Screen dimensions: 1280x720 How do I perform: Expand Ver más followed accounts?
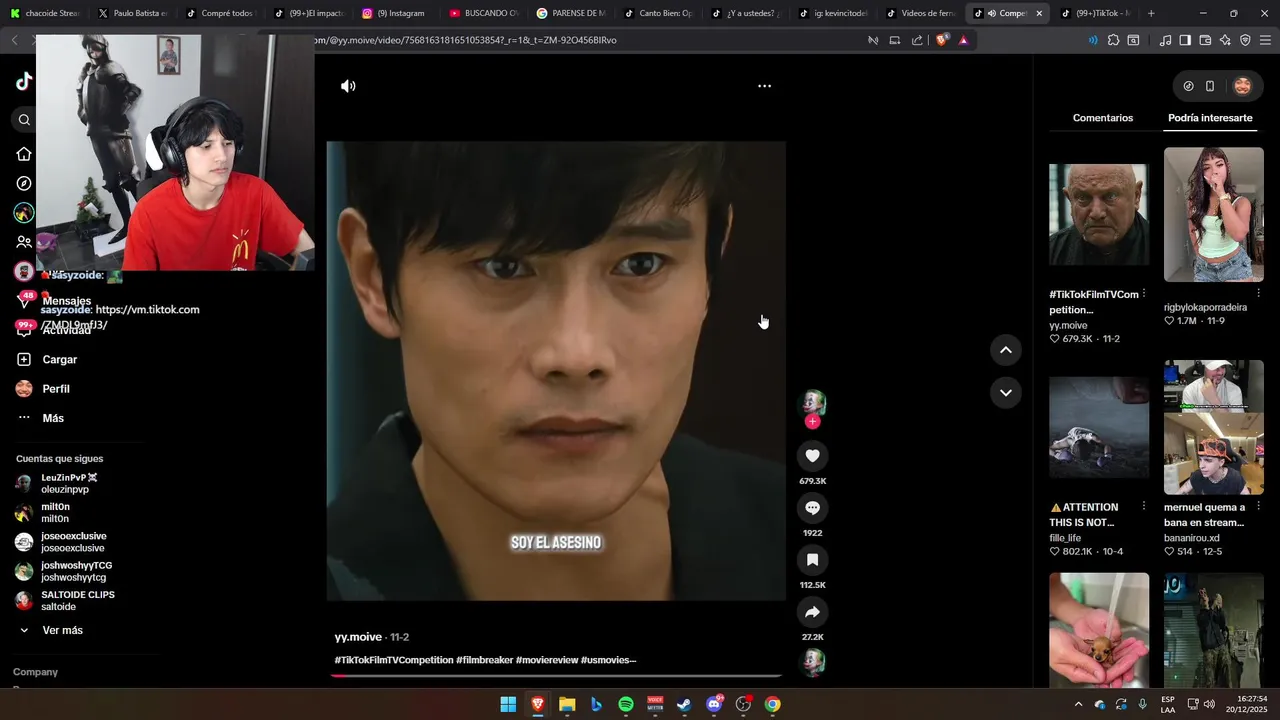pos(51,630)
